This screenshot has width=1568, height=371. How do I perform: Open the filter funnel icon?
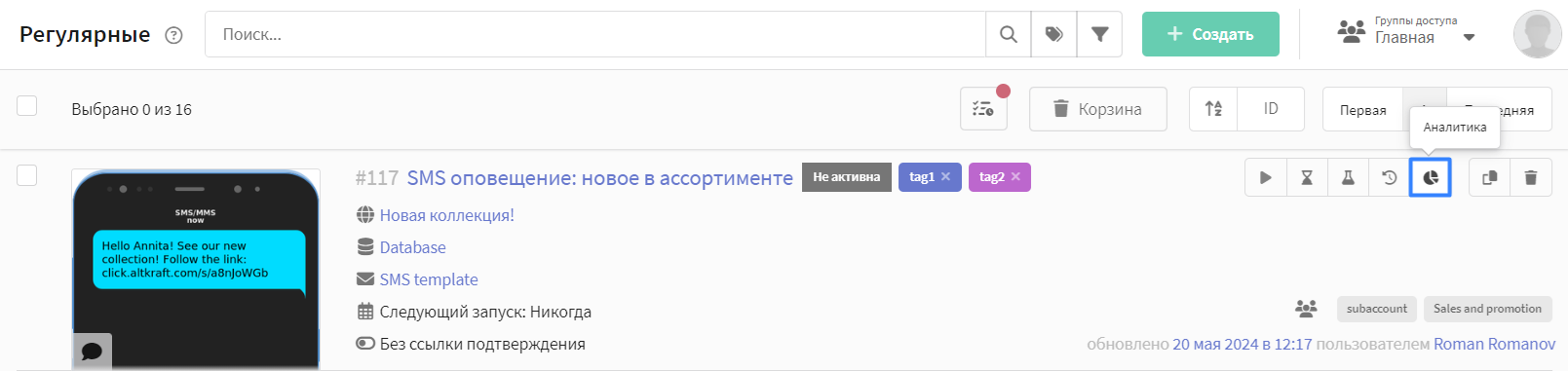[x=1099, y=34]
